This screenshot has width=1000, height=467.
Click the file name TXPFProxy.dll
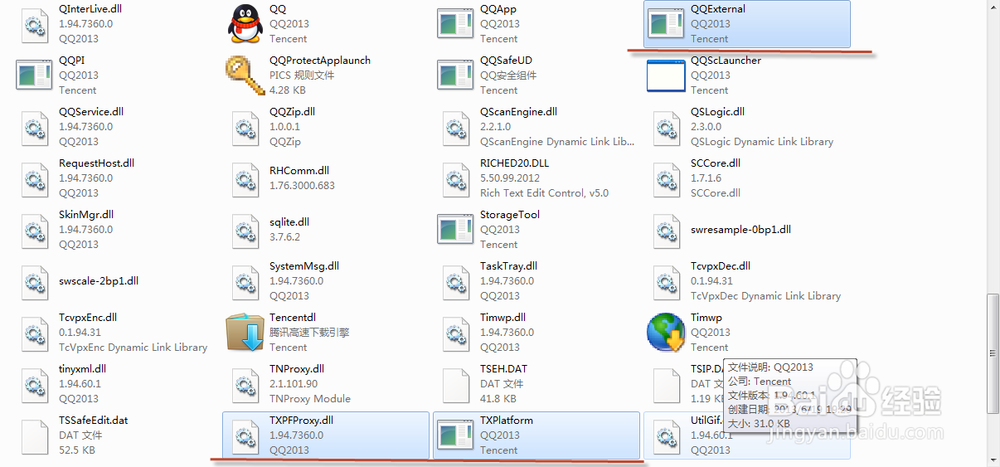302,420
